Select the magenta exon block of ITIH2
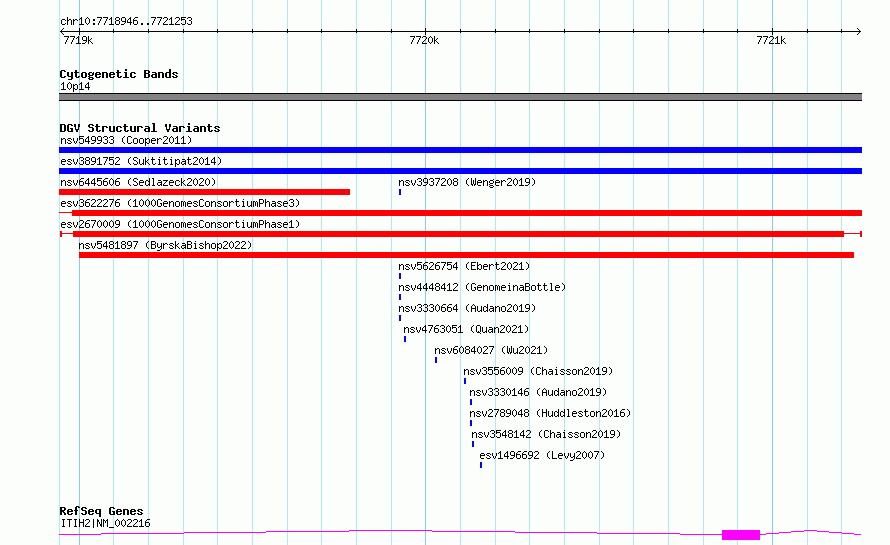Screen dimensions: 890x545 (x=741, y=535)
